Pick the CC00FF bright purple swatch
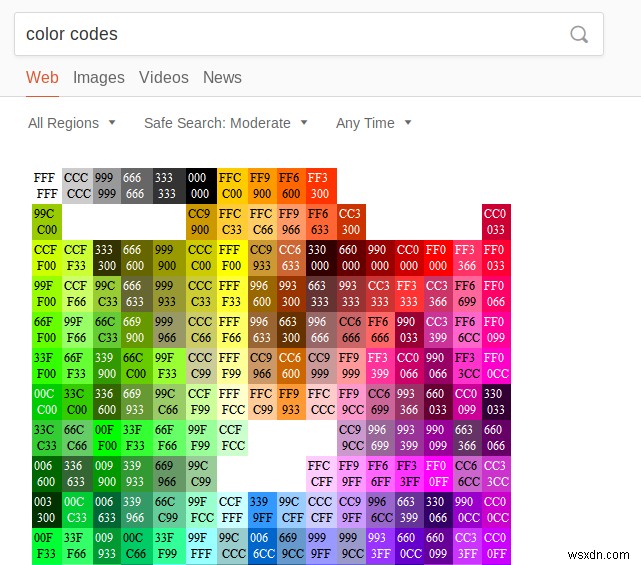The height and width of the screenshot is (565, 641). click(x=496, y=545)
